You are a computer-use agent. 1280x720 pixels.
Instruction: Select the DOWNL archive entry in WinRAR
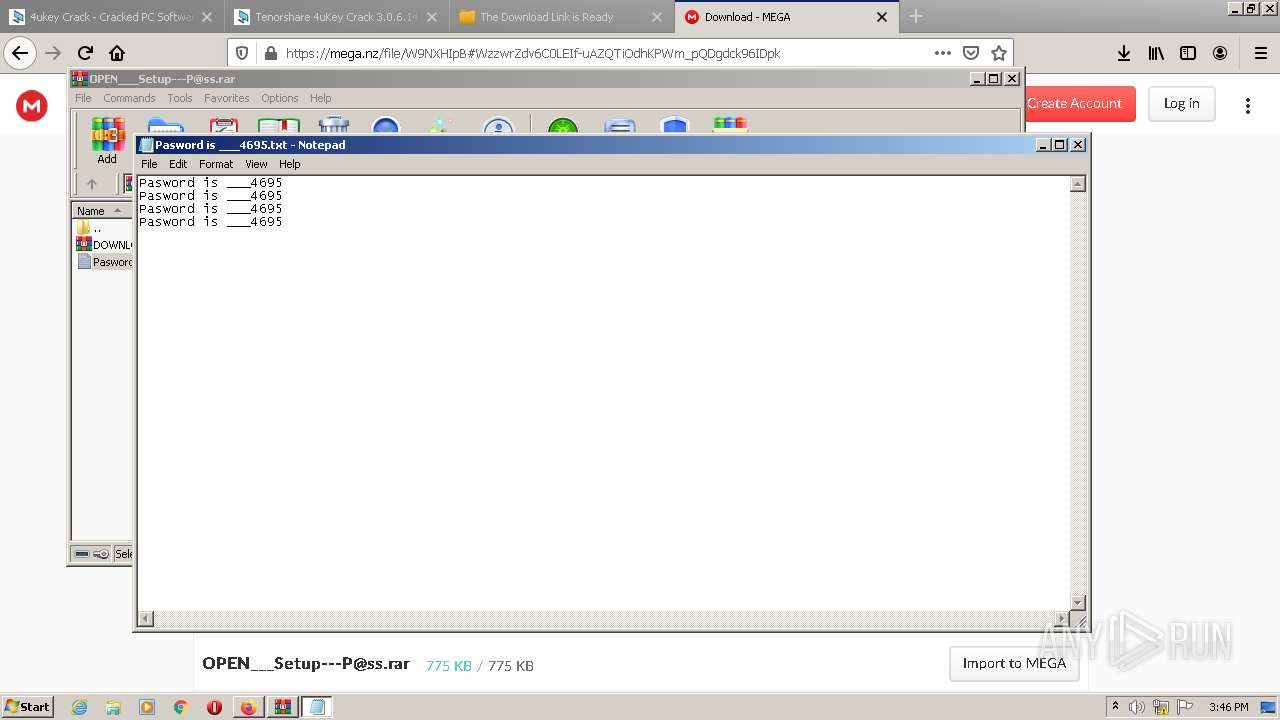[104, 245]
